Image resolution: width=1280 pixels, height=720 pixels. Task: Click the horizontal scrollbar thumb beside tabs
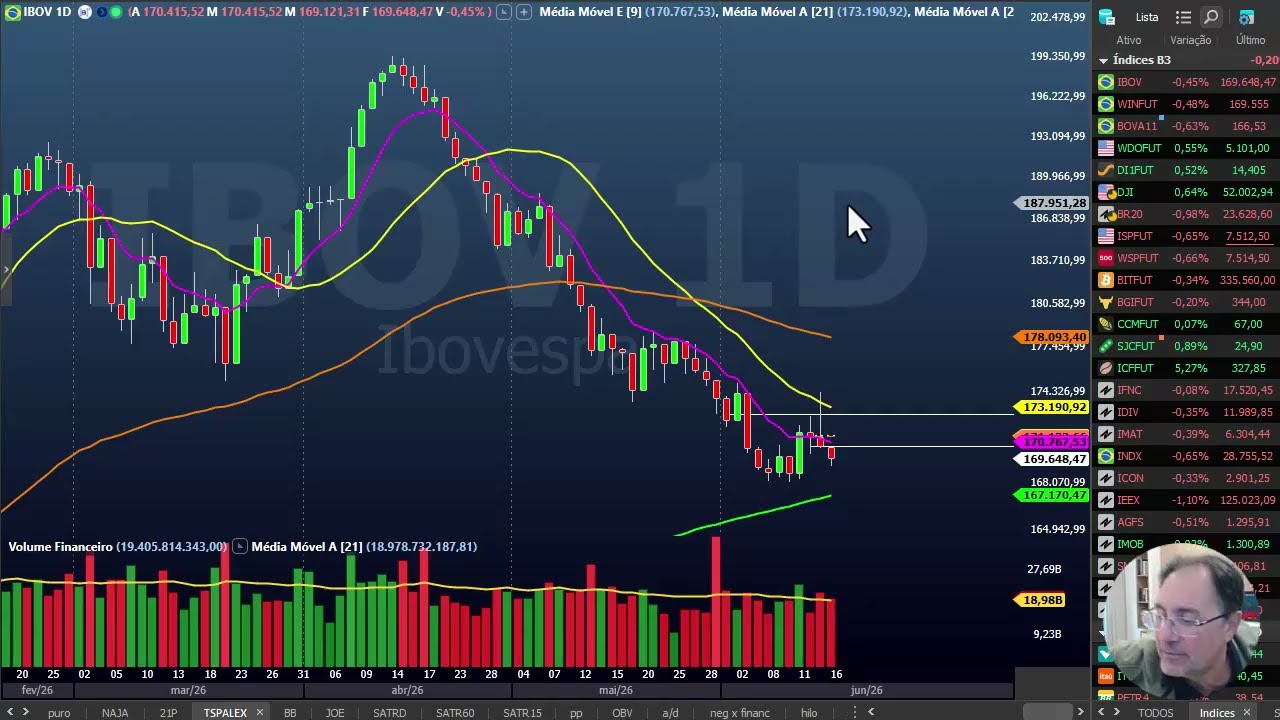click(x=1047, y=712)
